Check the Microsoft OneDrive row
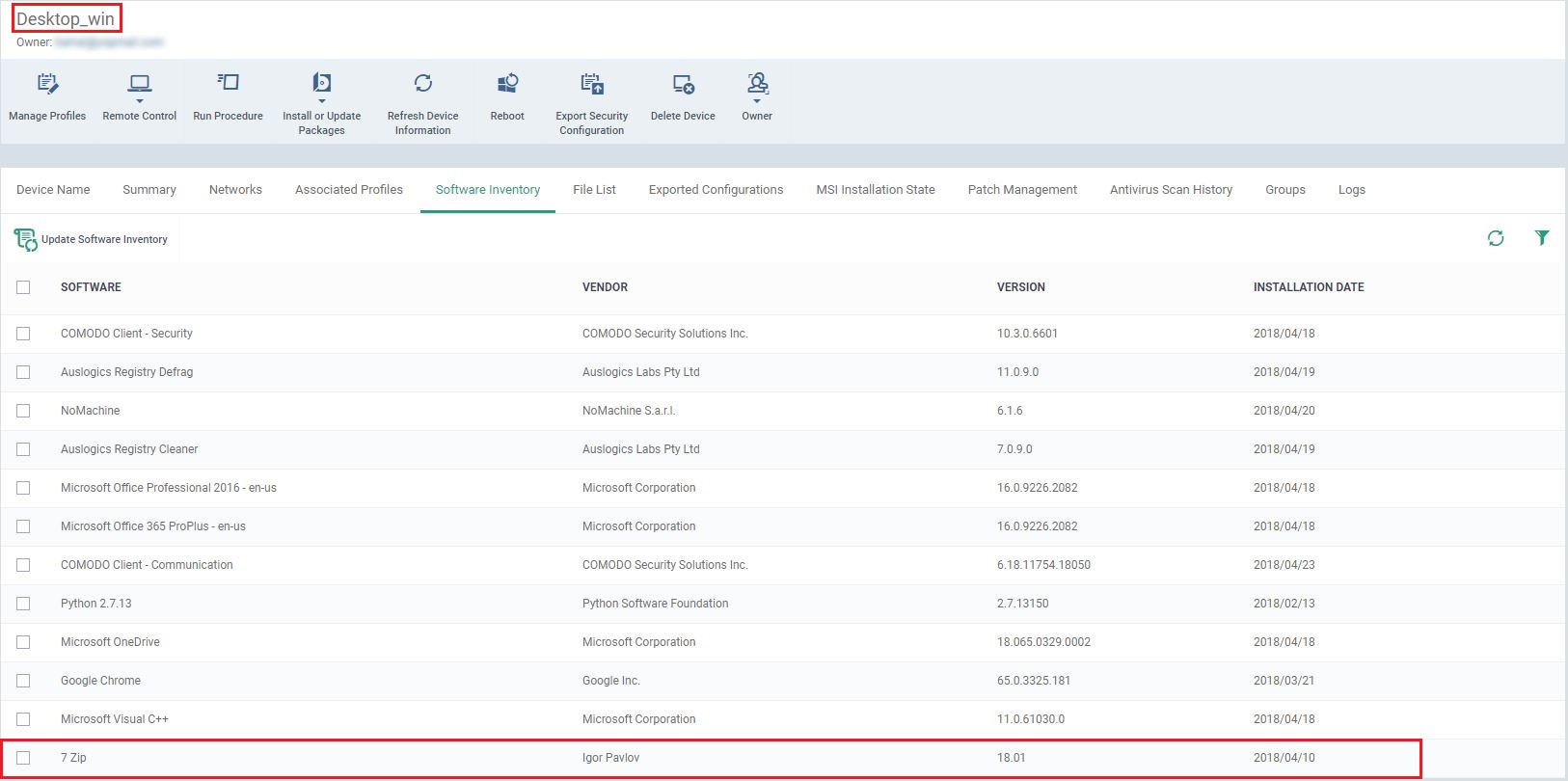The height and width of the screenshot is (781, 1568). click(x=23, y=642)
